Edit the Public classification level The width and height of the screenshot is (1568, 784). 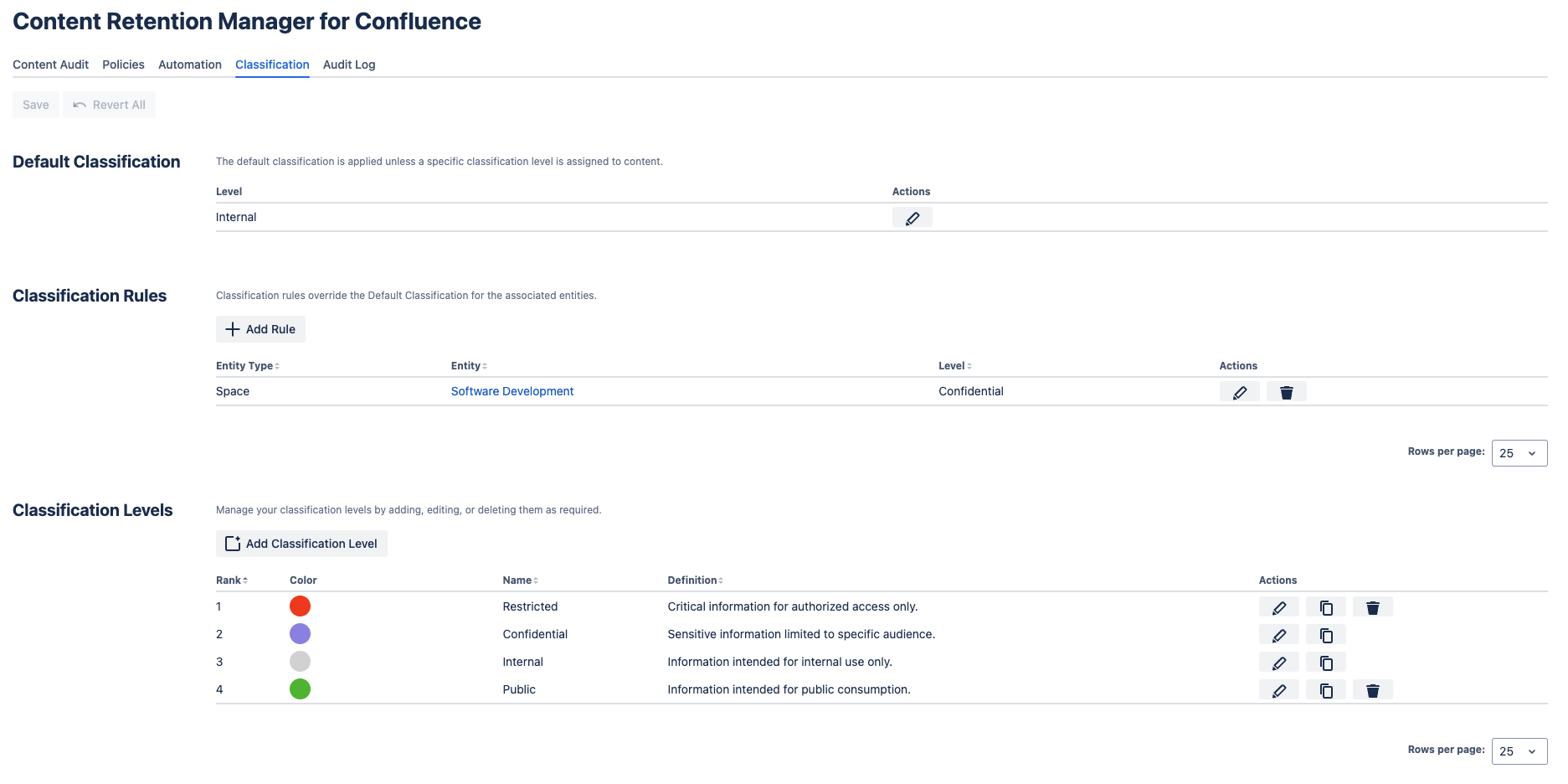[1278, 690]
